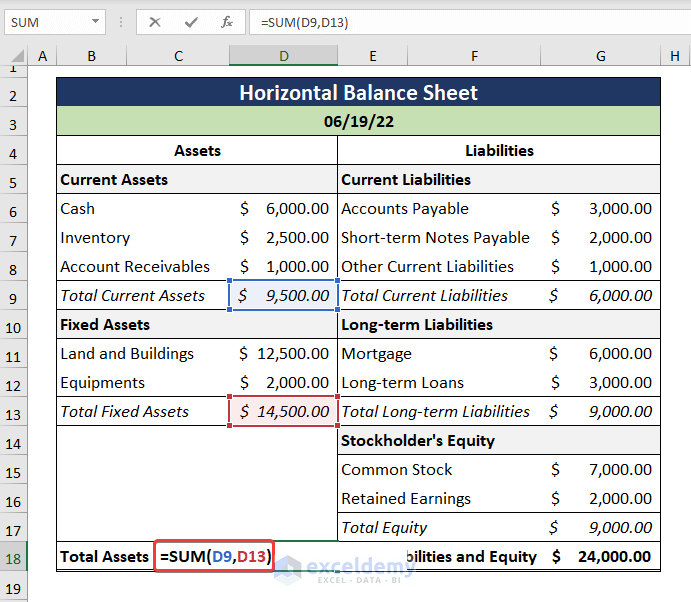Select column D header
This screenshot has height=602, width=691.
pos(283,56)
